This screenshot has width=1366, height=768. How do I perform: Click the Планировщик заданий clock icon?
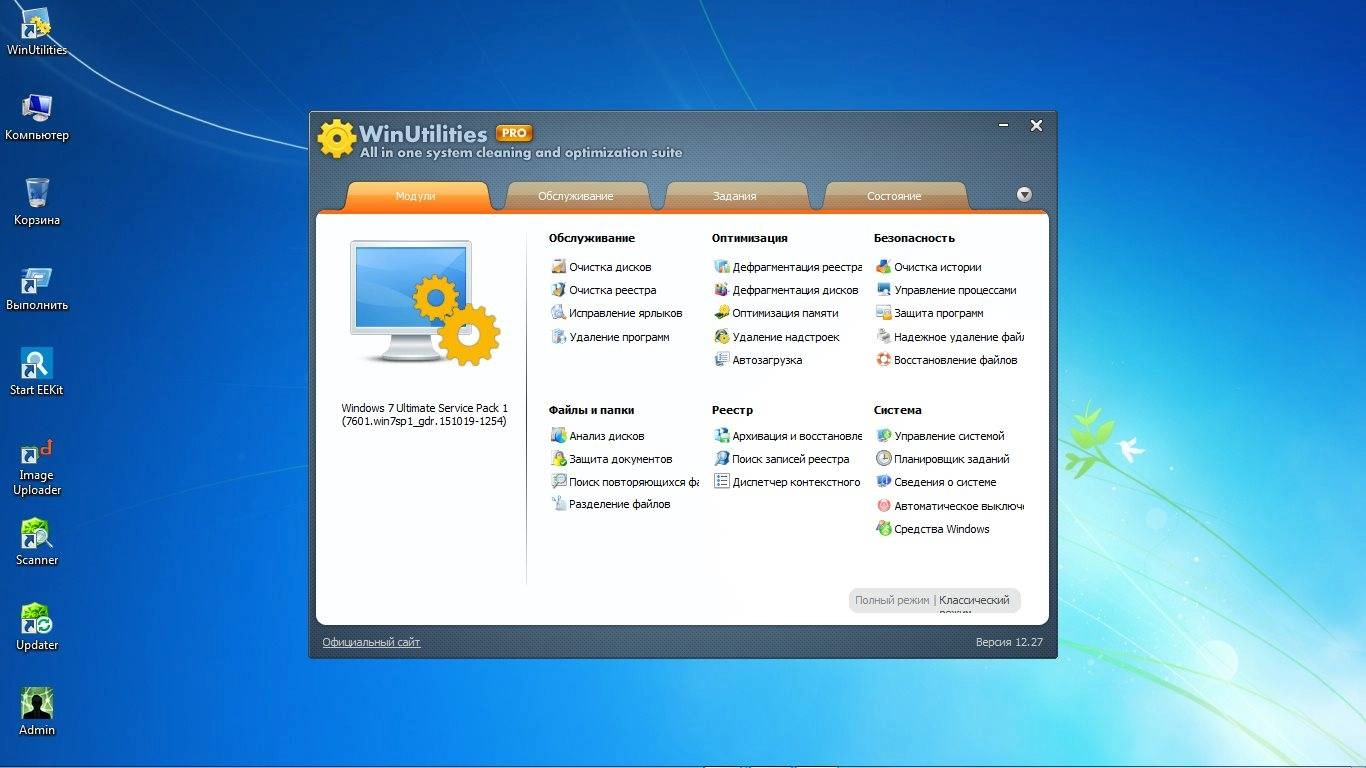(884, 459)
